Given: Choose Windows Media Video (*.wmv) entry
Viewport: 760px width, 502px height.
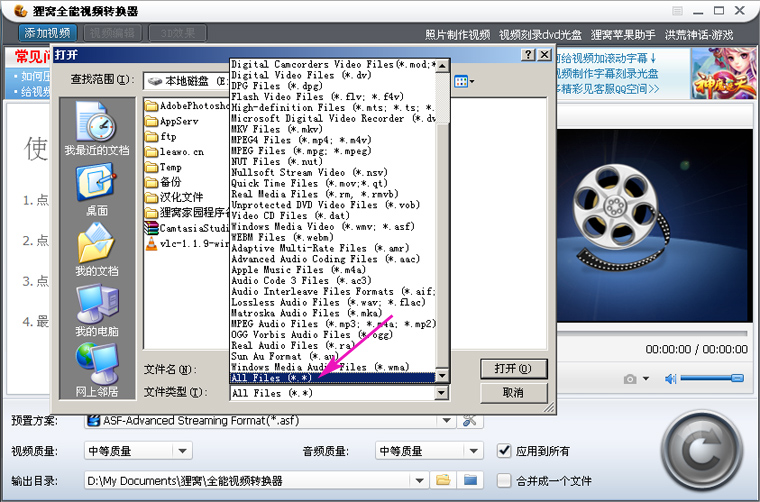Looking at the screenshot, I should [x=332, y=226].
